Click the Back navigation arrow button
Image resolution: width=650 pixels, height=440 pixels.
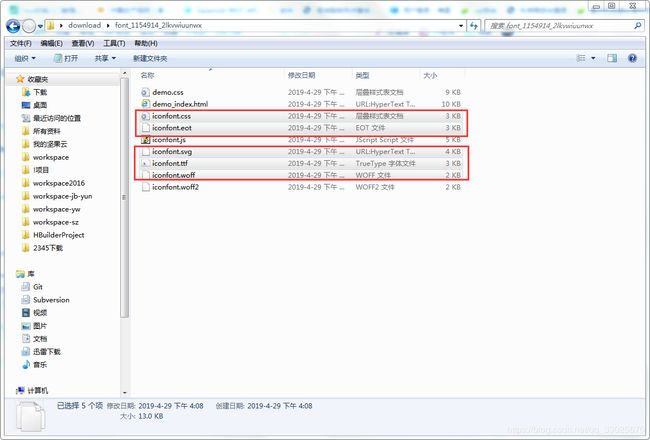pos(13,26)
